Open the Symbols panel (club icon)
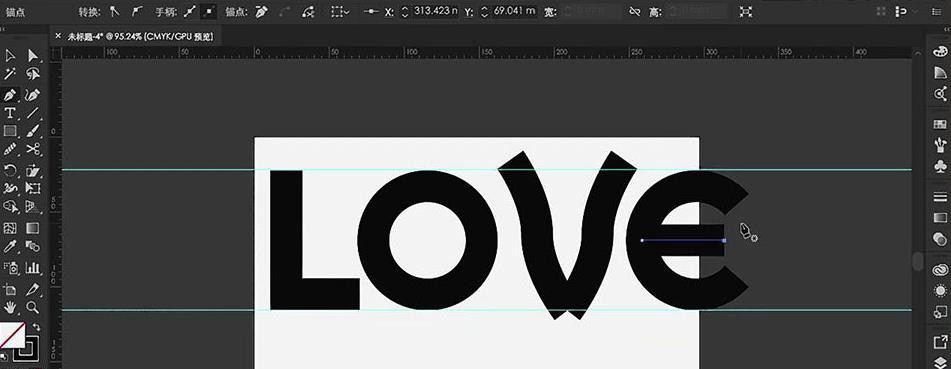 pos(940,165)
